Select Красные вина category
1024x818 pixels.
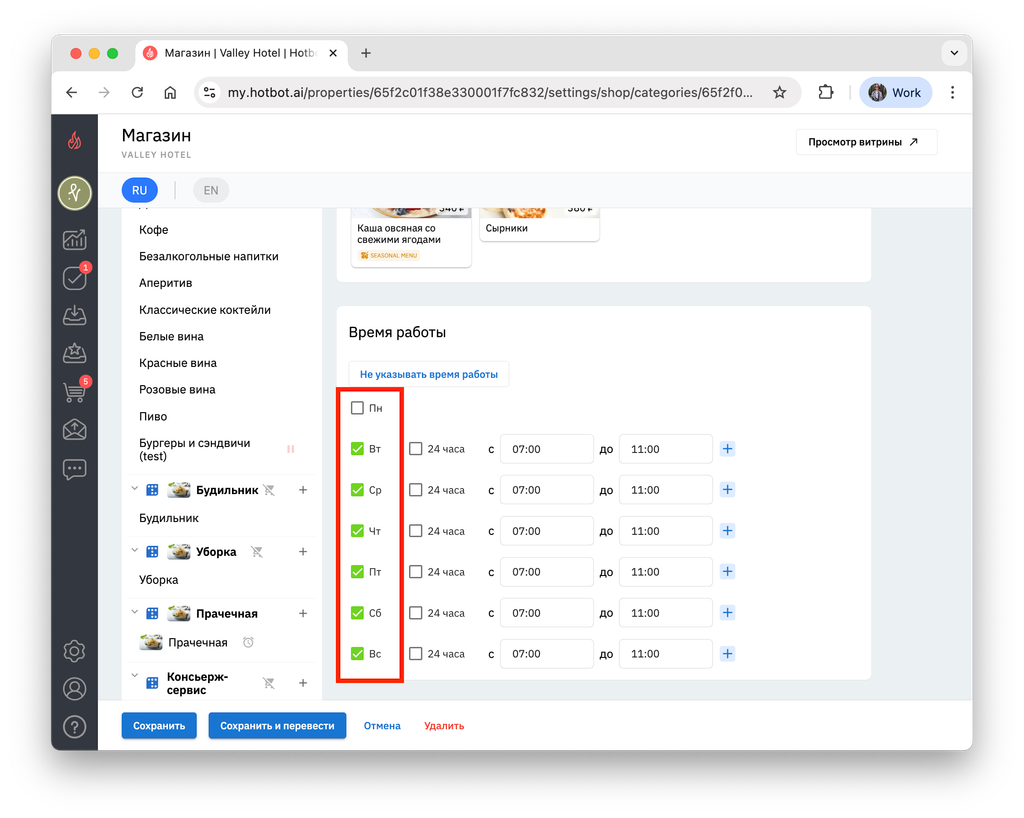178,363
